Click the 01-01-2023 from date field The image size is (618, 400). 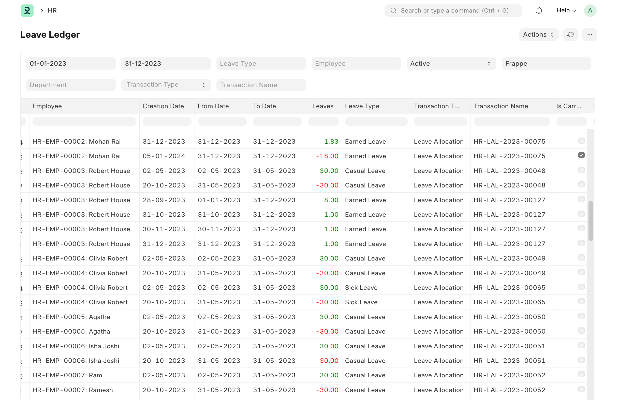tap(67, 63)
